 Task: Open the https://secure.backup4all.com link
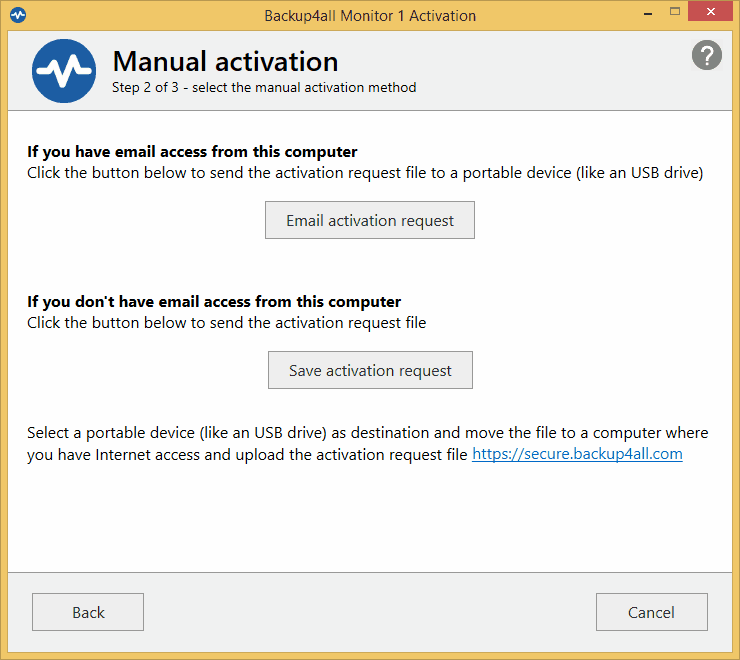[577, 454]
